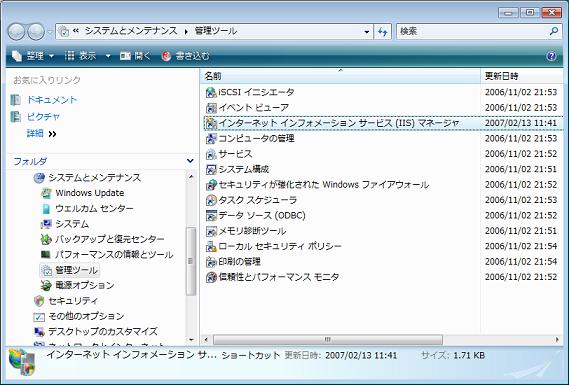
Task: Click the デスクトップのカスタマイズ tree icon
Action: (39, 332)
